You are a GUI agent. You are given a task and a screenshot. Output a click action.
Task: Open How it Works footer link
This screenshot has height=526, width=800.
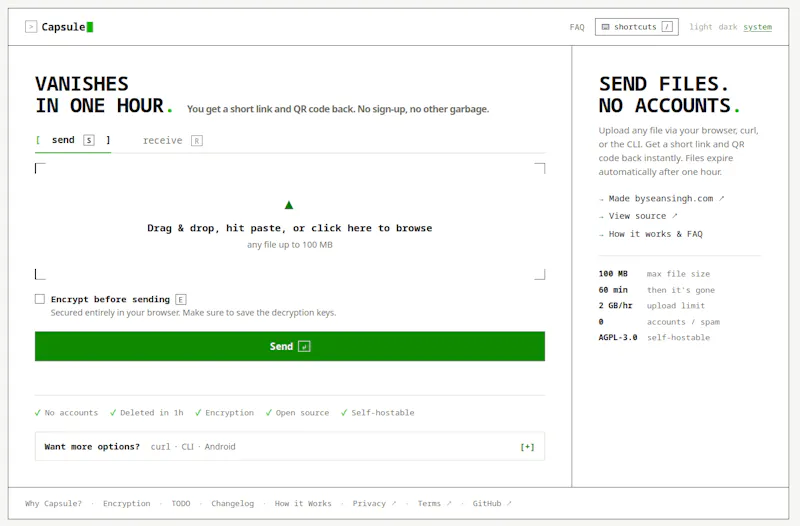point(303,504)
